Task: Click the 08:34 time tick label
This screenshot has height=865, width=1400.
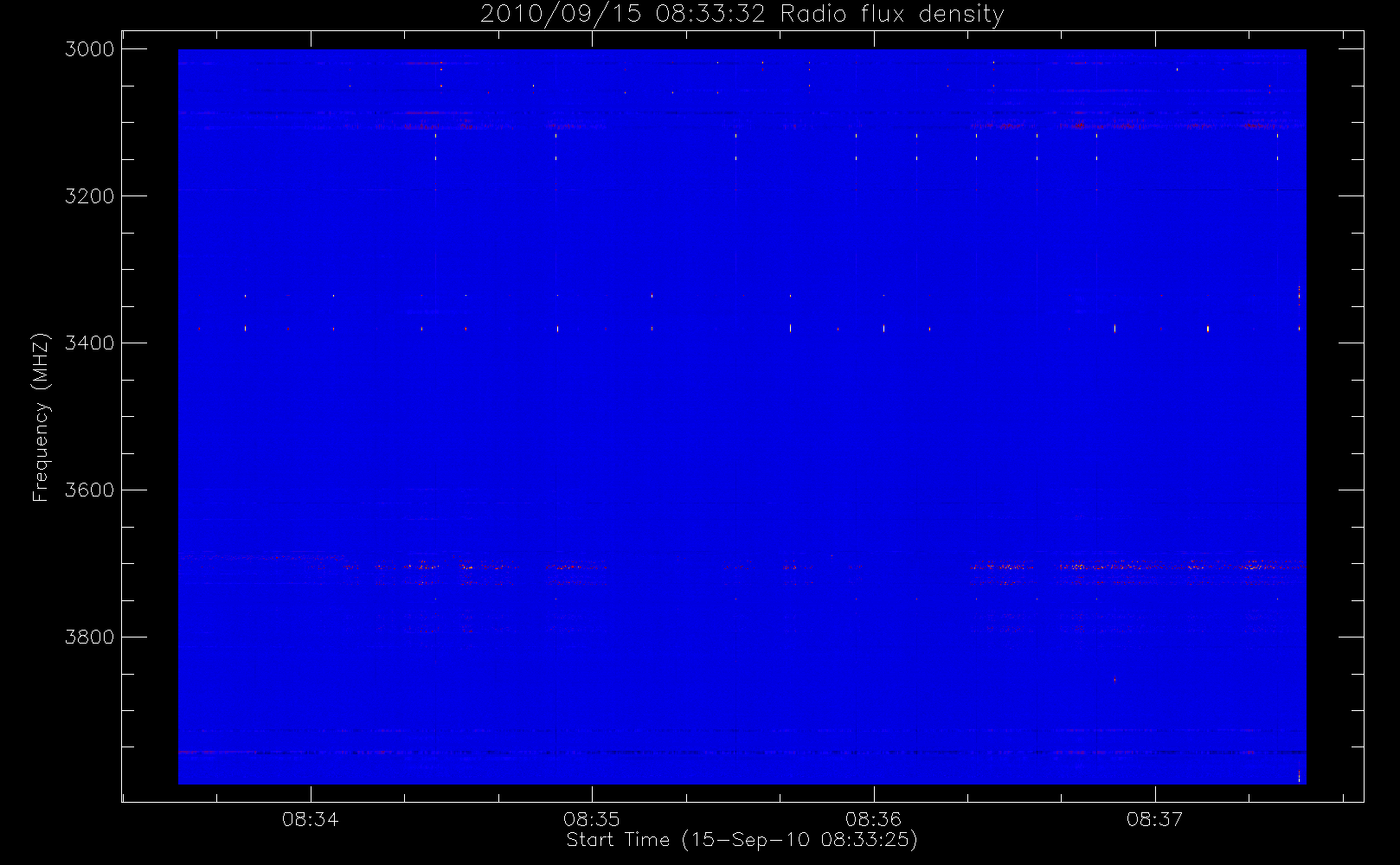Action: tap(311, 819)
